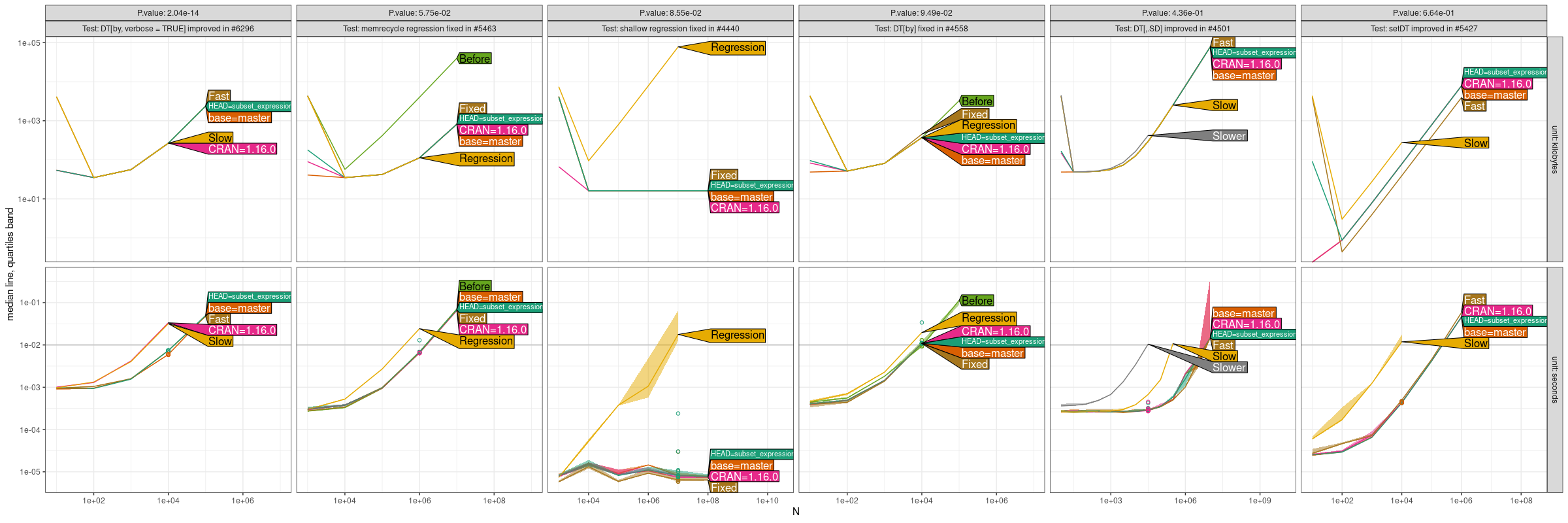The height and width of the screenshot is (523, 1568).
Task: Click the 'Fast' label in setDT kilobytes panel
Action: click(x=1475, y=106)
